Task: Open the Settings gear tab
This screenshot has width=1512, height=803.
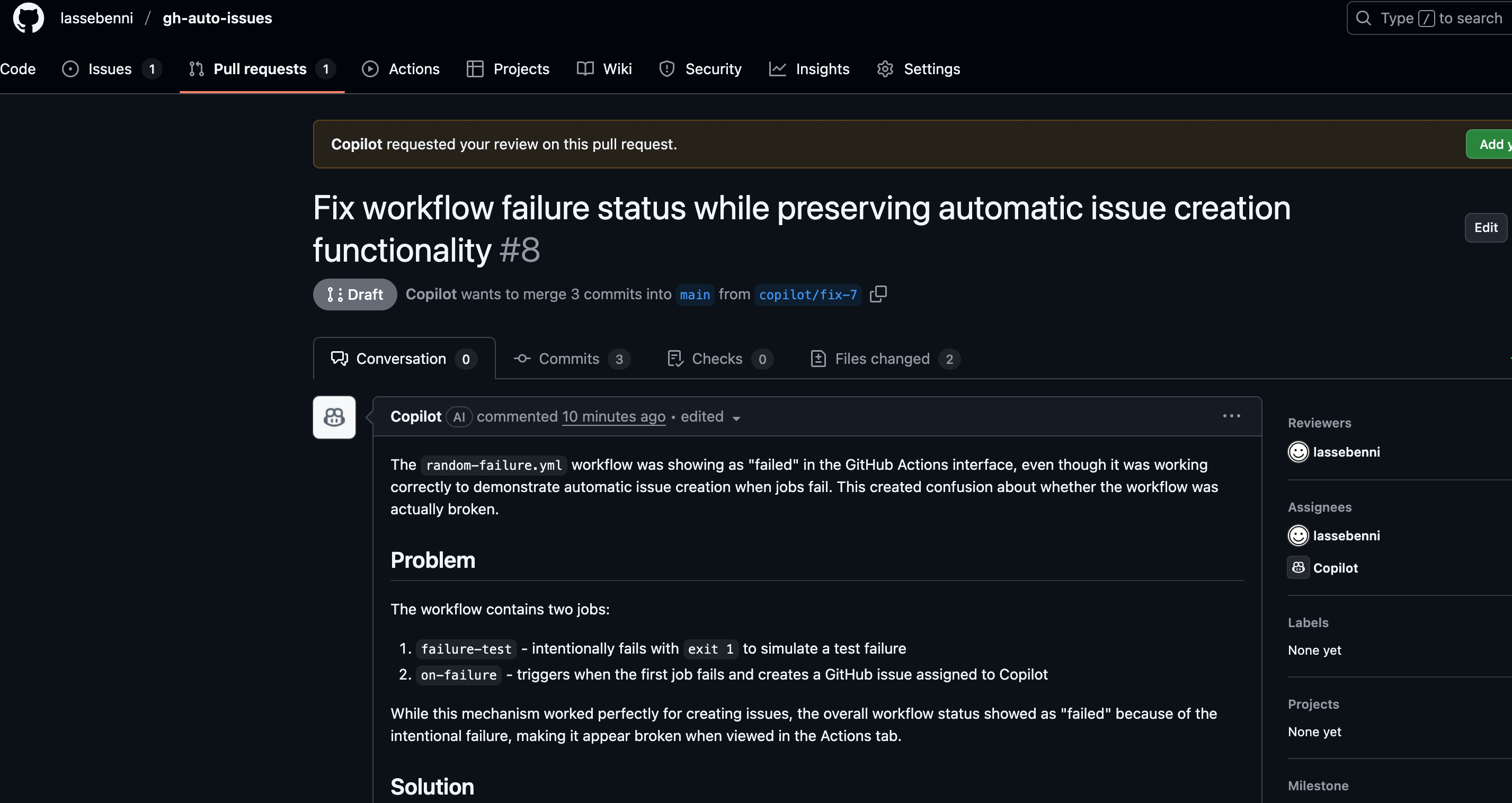Action: pos(919,69)
